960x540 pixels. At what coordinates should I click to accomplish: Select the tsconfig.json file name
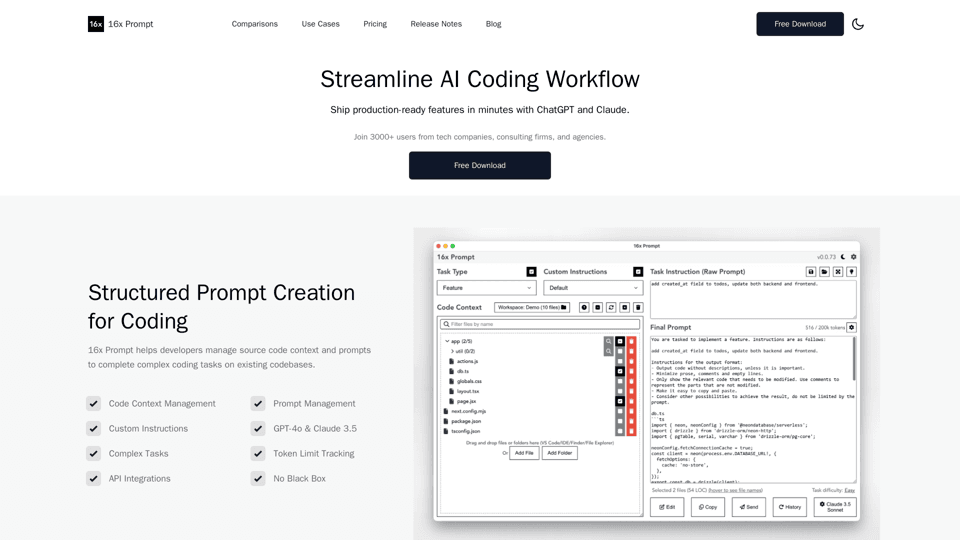[x=465, y=431]
